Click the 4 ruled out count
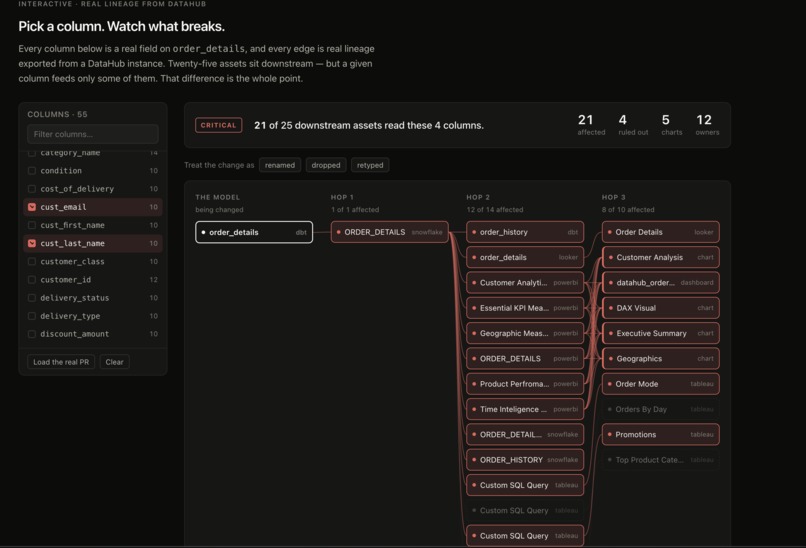 [633, 125]
